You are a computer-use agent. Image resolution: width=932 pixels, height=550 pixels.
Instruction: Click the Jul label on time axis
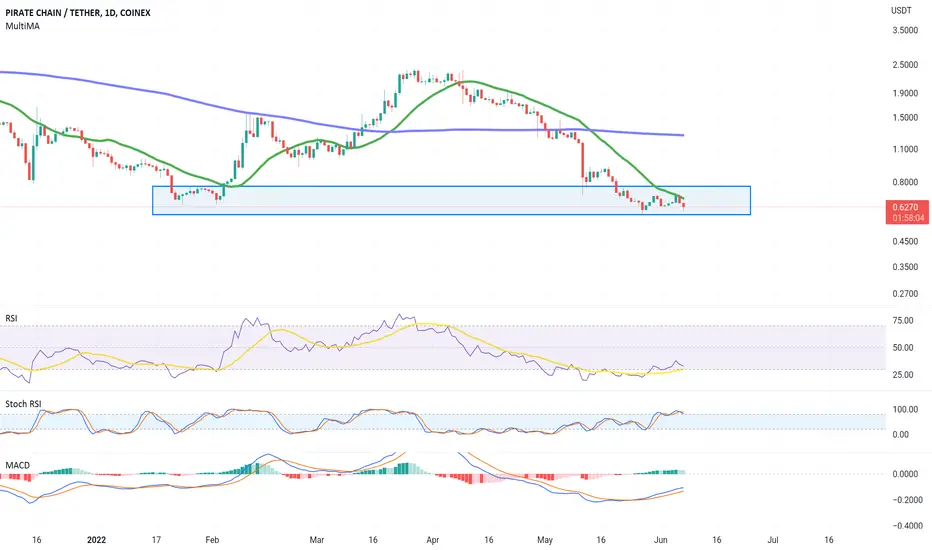tap(773, 540)
